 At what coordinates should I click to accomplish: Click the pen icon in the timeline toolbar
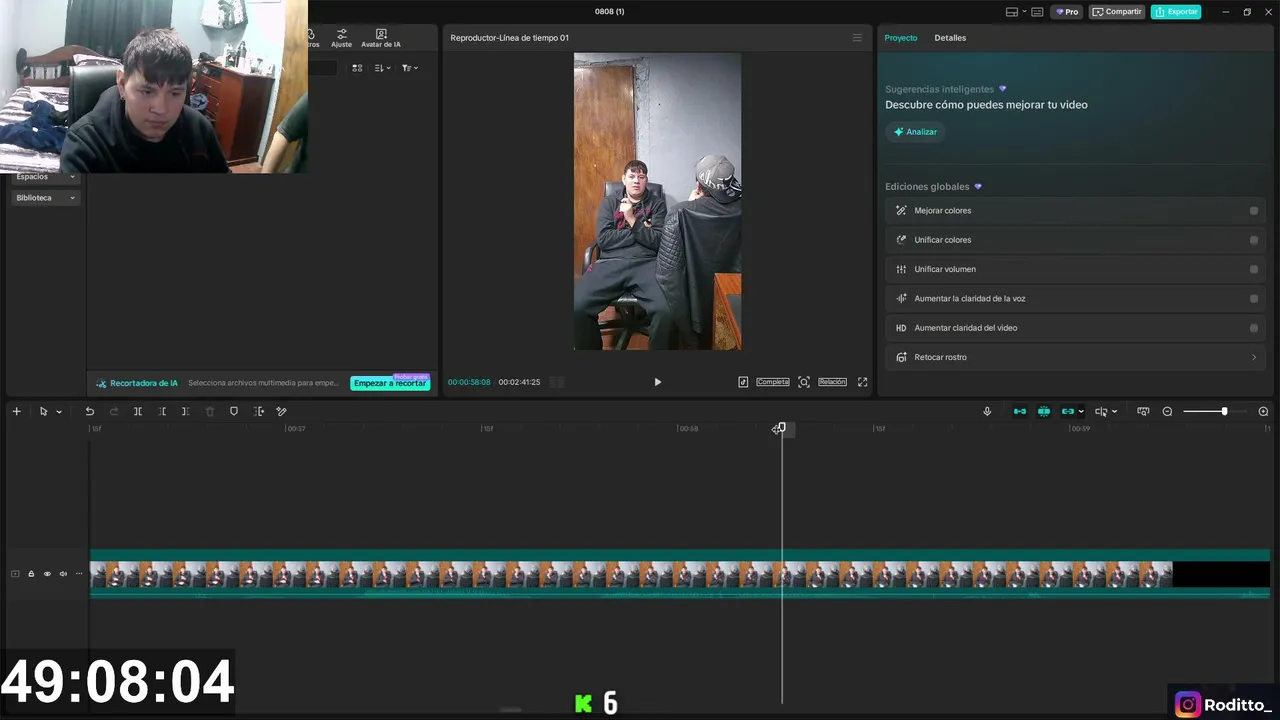(282, 411)
